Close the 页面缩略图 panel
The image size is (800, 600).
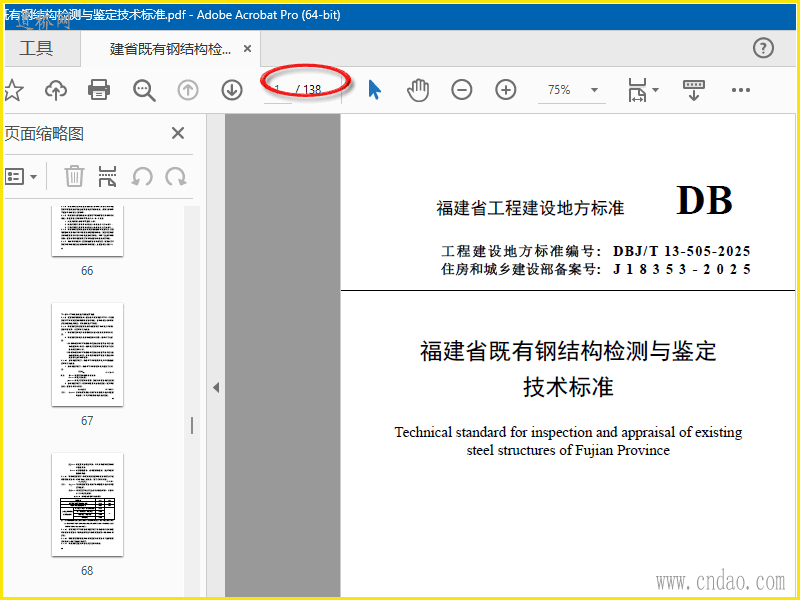178,133
